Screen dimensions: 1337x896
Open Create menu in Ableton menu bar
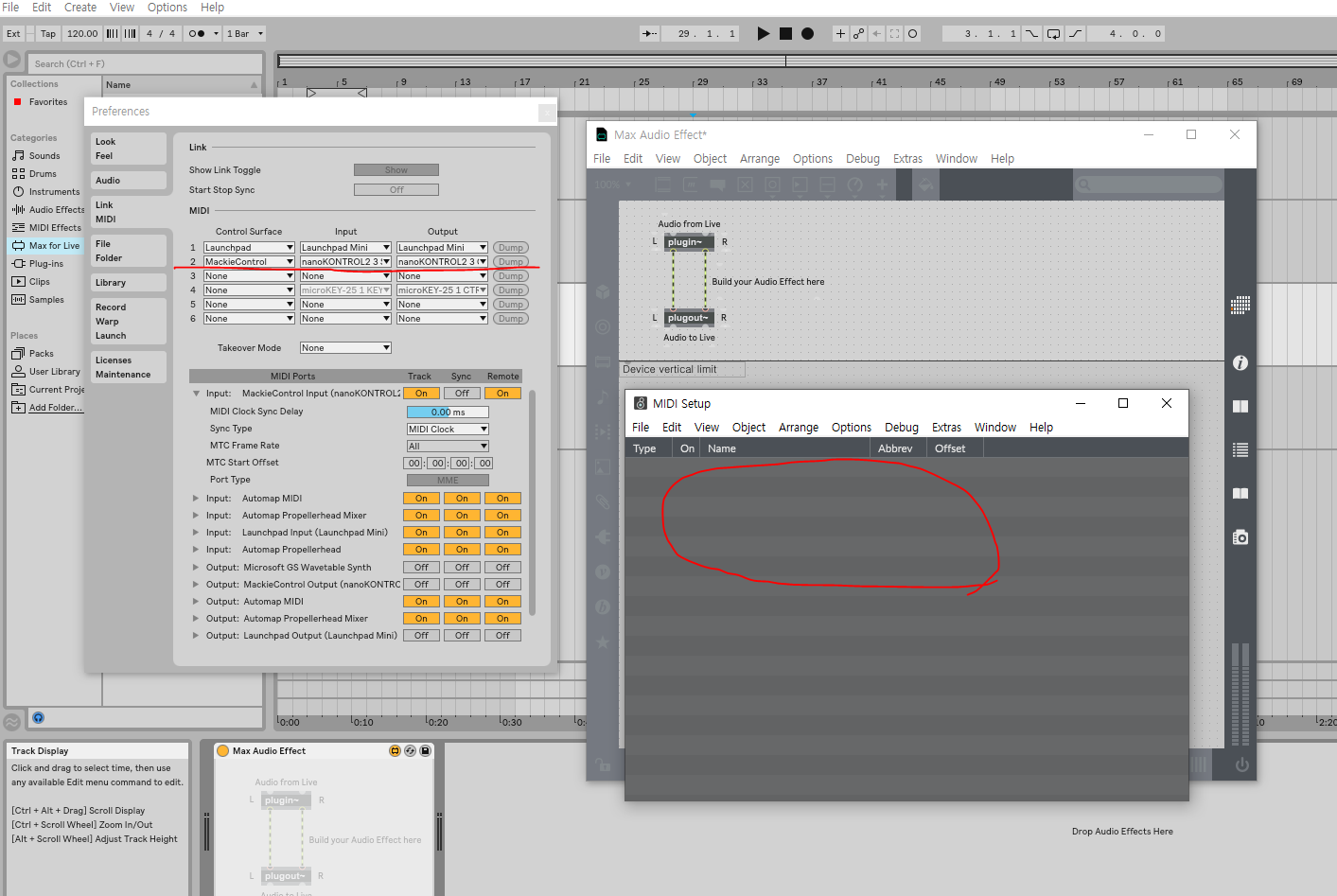pos(80,8)
